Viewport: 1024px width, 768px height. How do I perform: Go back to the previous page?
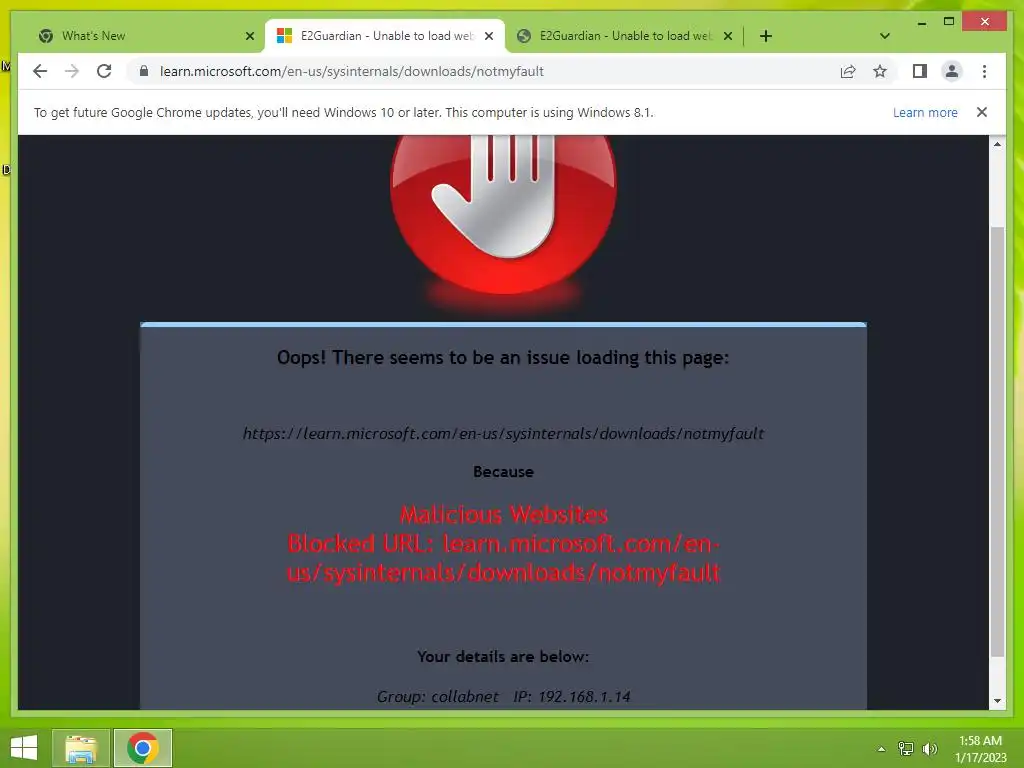point(40,71)
